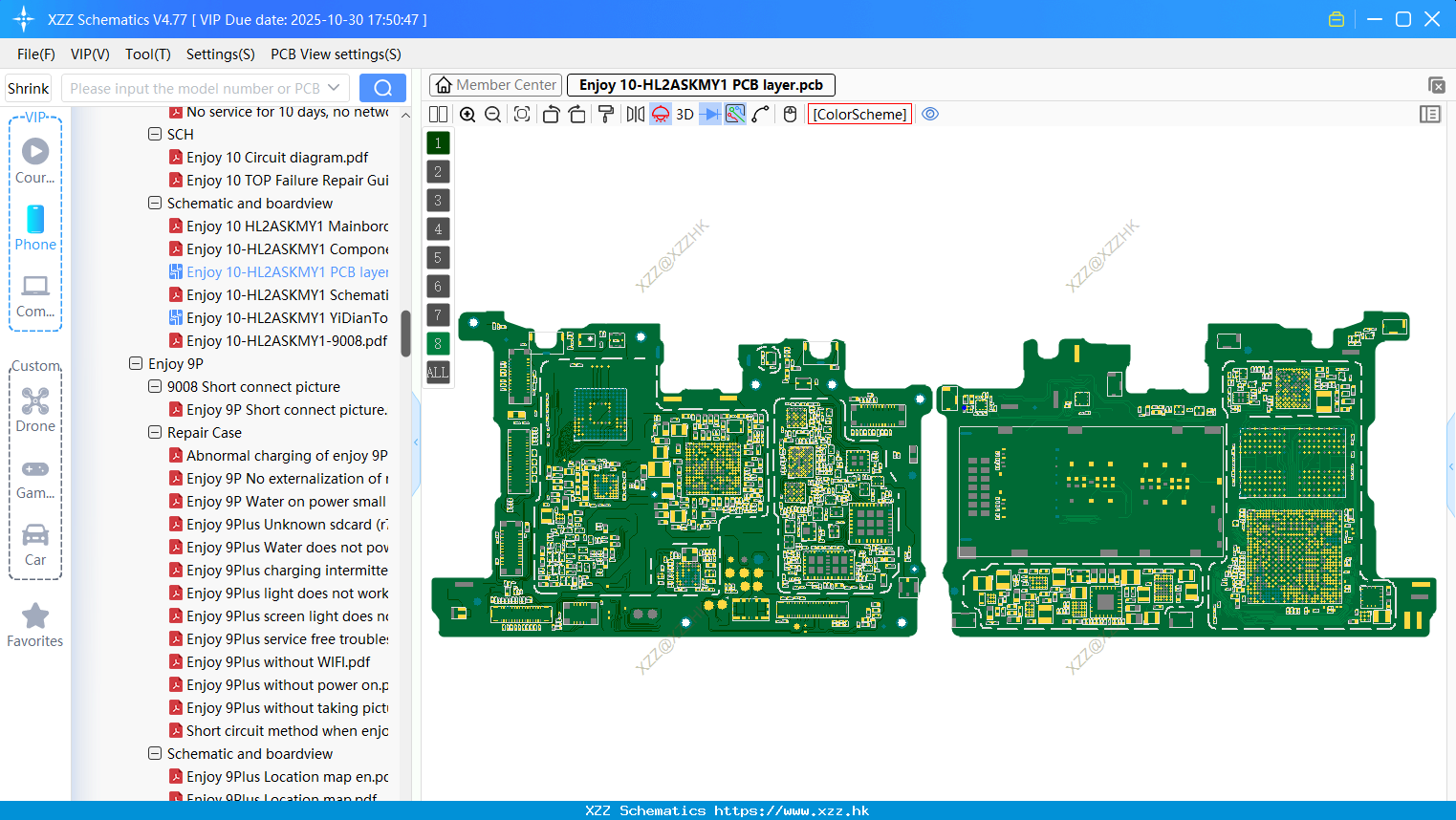This screenshot has height=820, width=1456.
Task: Collapse first Schematic and boardview folder
Action: pos(155,204)
